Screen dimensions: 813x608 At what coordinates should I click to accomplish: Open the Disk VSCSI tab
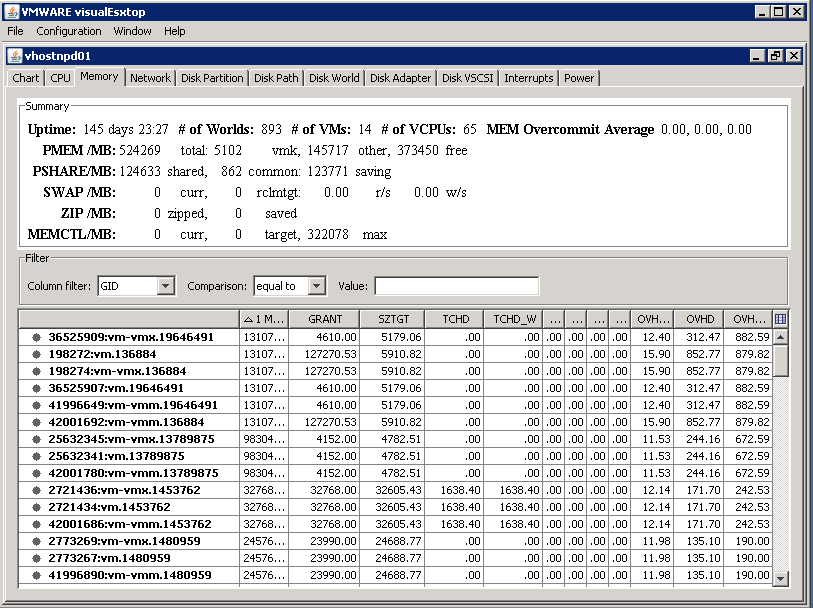[x=468, y=78]
